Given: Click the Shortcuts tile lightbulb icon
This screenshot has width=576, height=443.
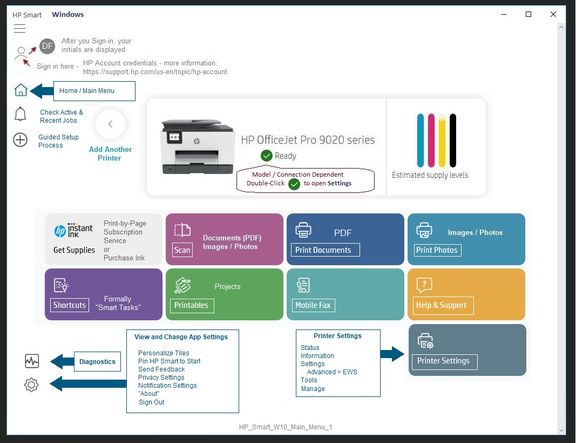Looking at the screenshot, I should pyautogui.click(x=61, y=285).
